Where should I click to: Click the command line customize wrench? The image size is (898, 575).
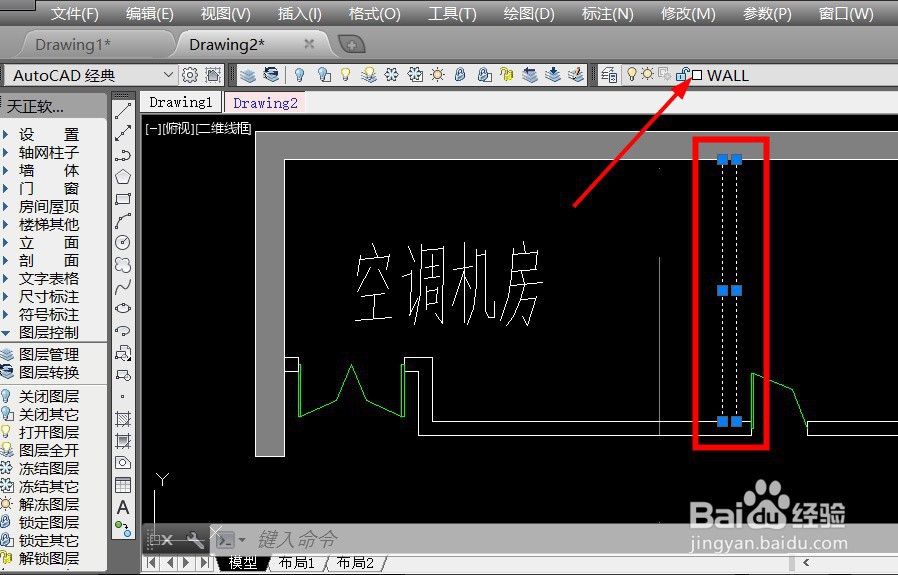(x=195, y=539)
